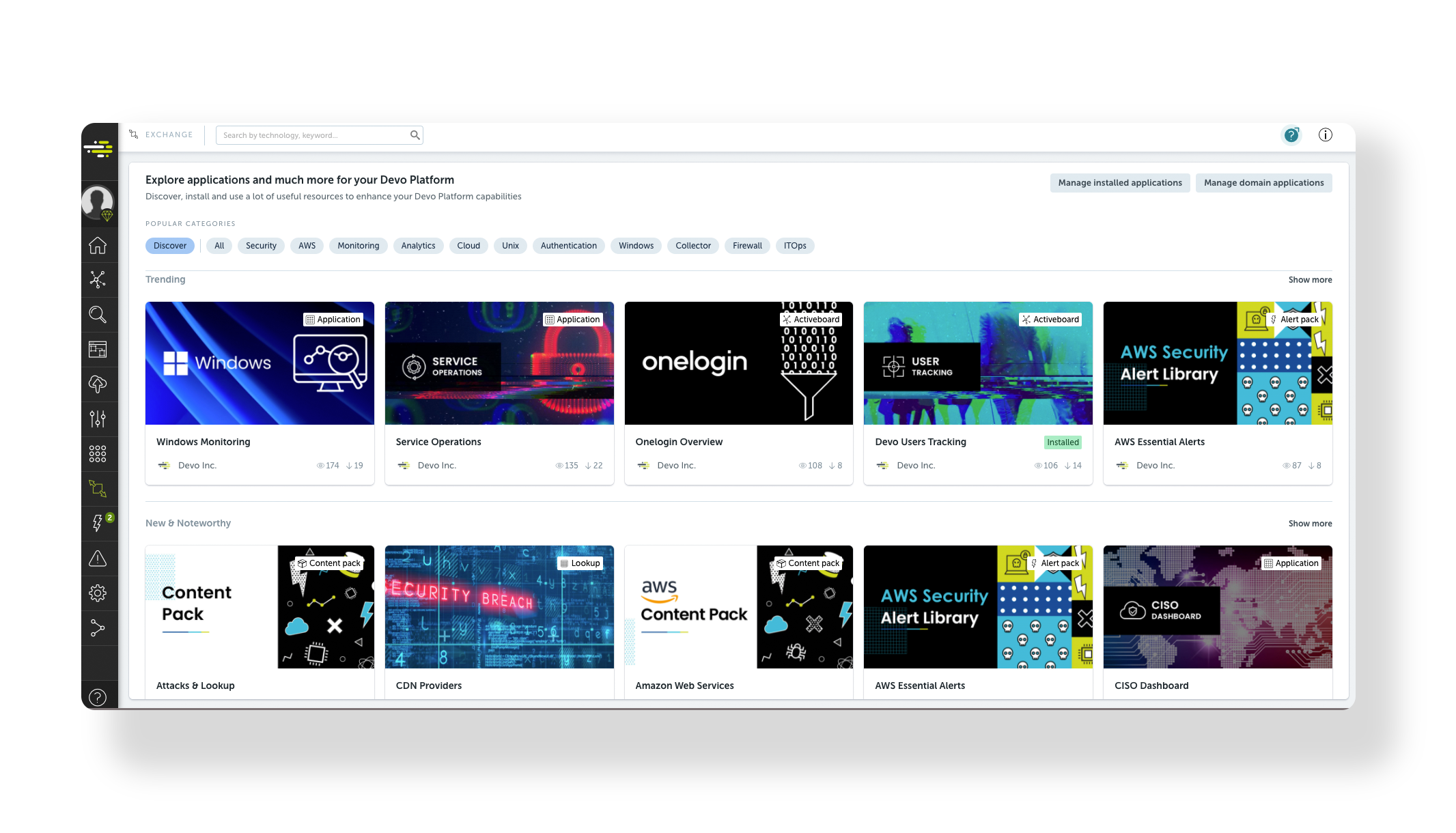Select the Firewall category tab

click(x=747, y=246)
